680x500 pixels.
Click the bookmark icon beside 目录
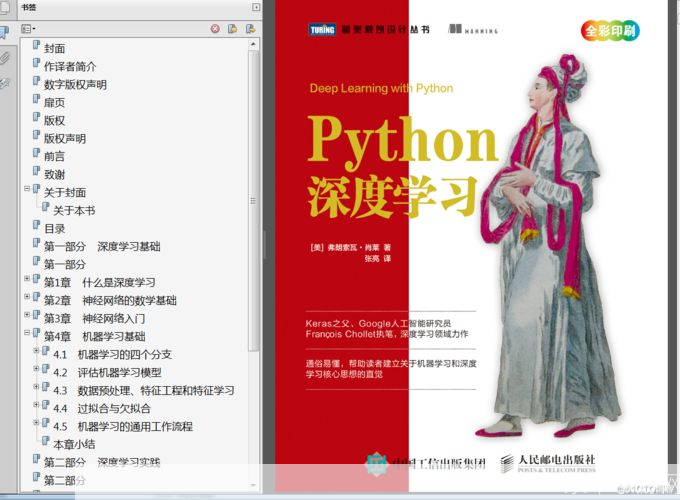click(36, 225)
